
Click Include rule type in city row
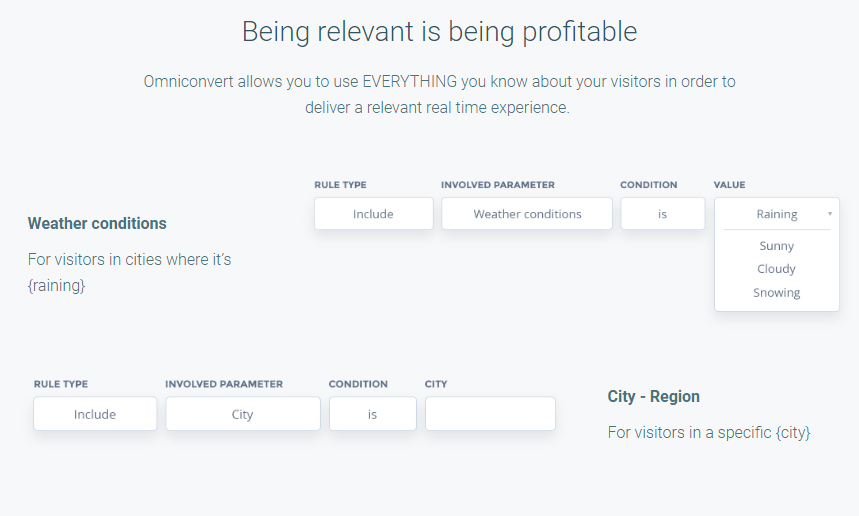[x=95, y=414]
